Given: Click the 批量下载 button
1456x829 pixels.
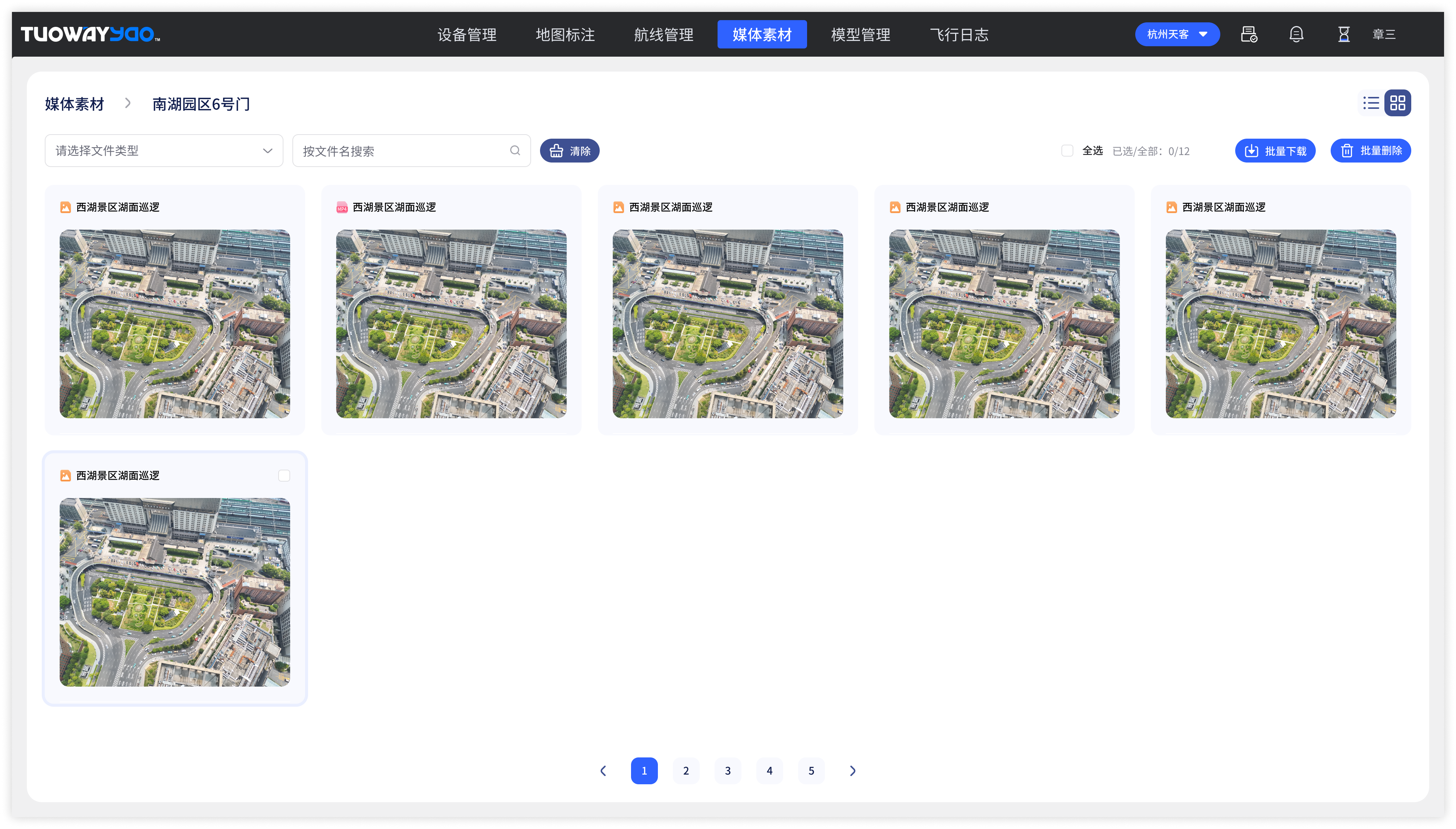Looking at the screenshot, I should (x=1275, y=150).
